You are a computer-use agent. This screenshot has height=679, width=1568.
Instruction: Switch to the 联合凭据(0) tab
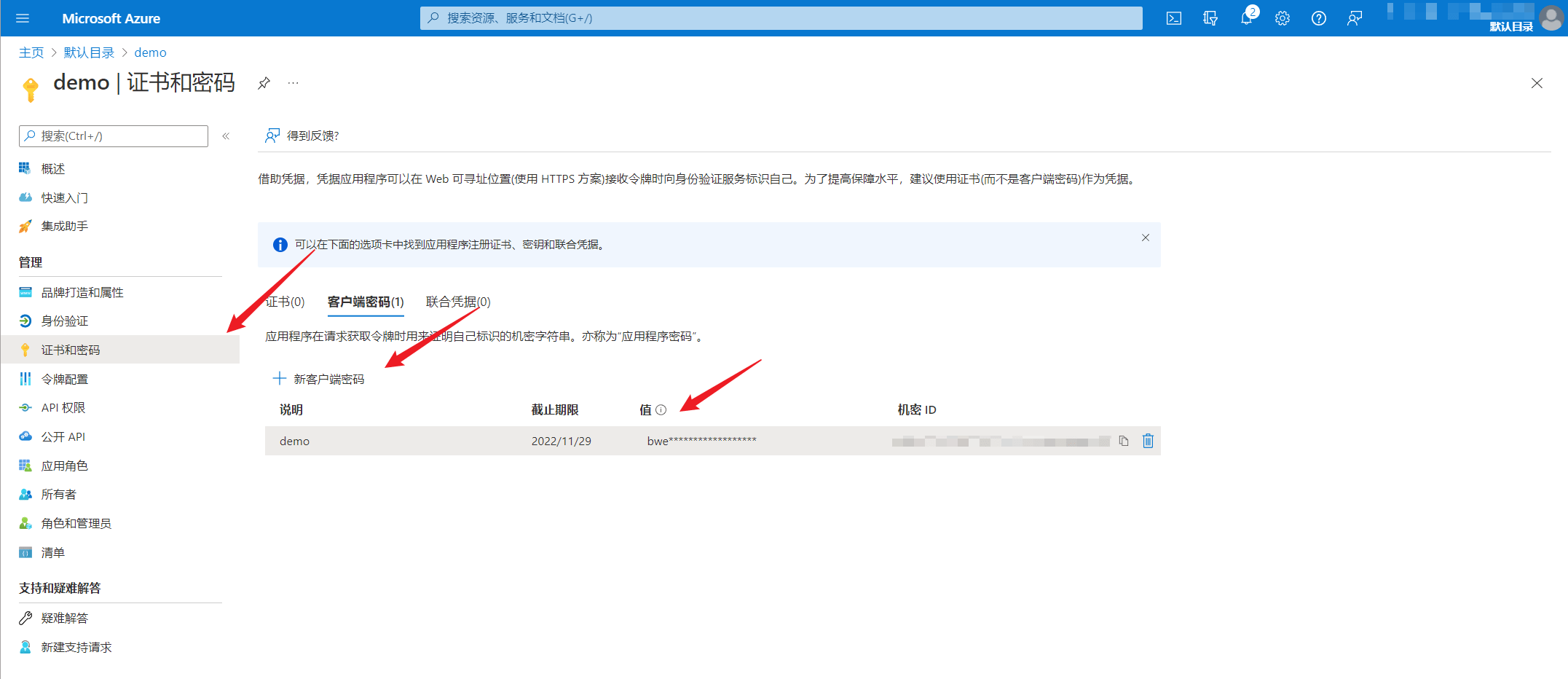coord(458,302)
